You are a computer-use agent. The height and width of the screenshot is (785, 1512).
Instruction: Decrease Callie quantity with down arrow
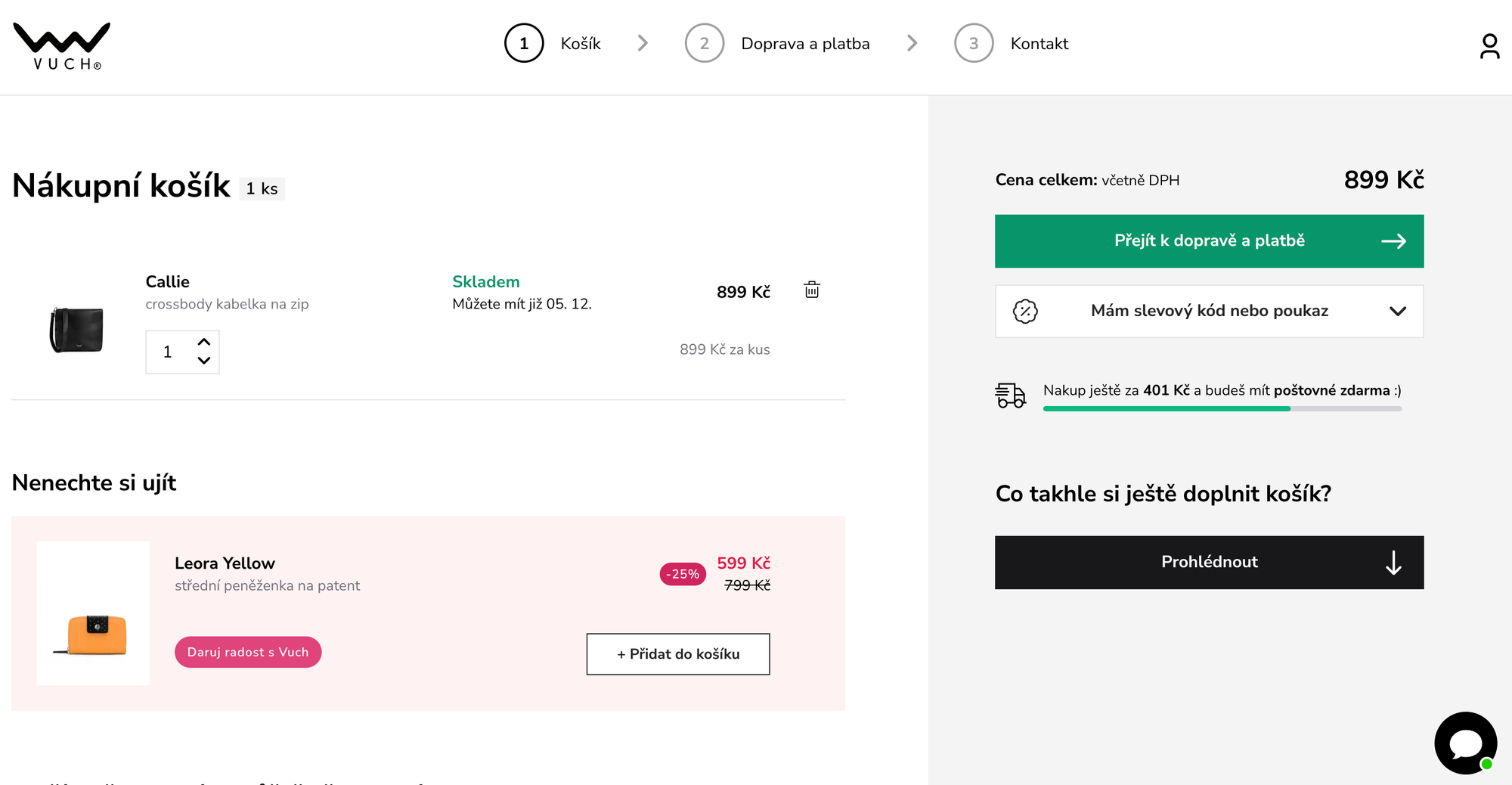pyautogui.click(x=203, y=361)
